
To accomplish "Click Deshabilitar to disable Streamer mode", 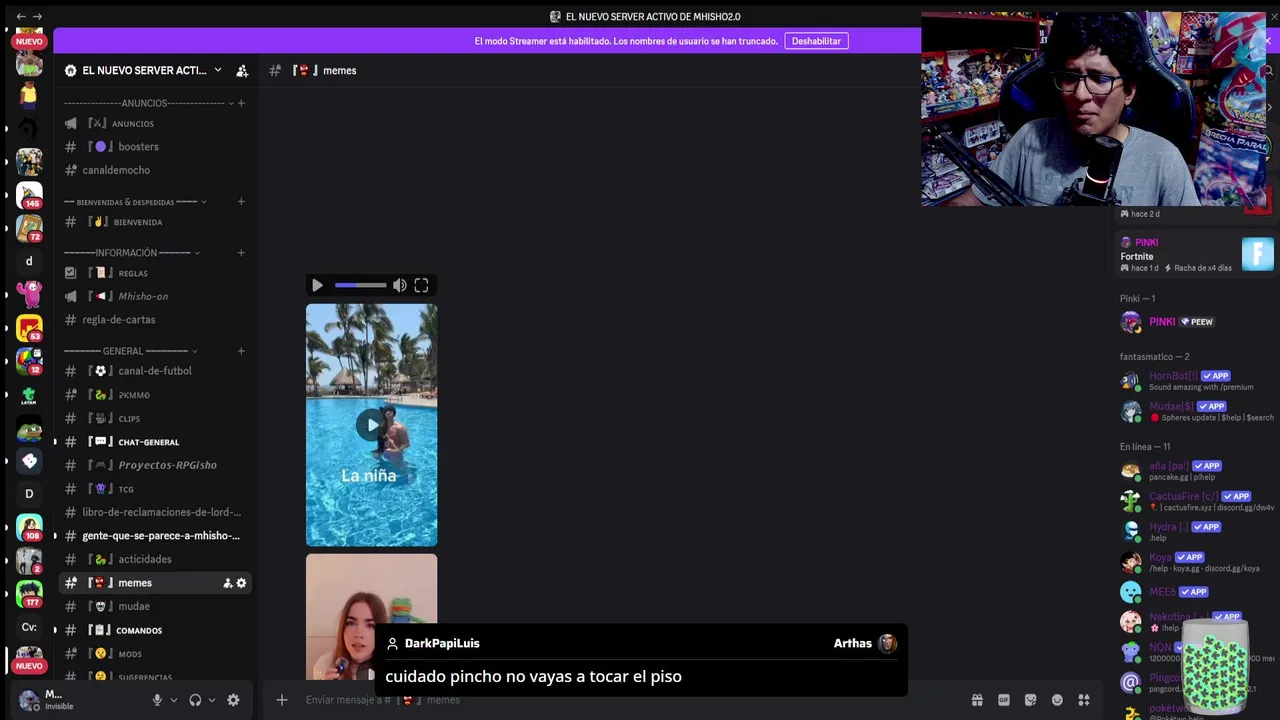I will [816, 41].
